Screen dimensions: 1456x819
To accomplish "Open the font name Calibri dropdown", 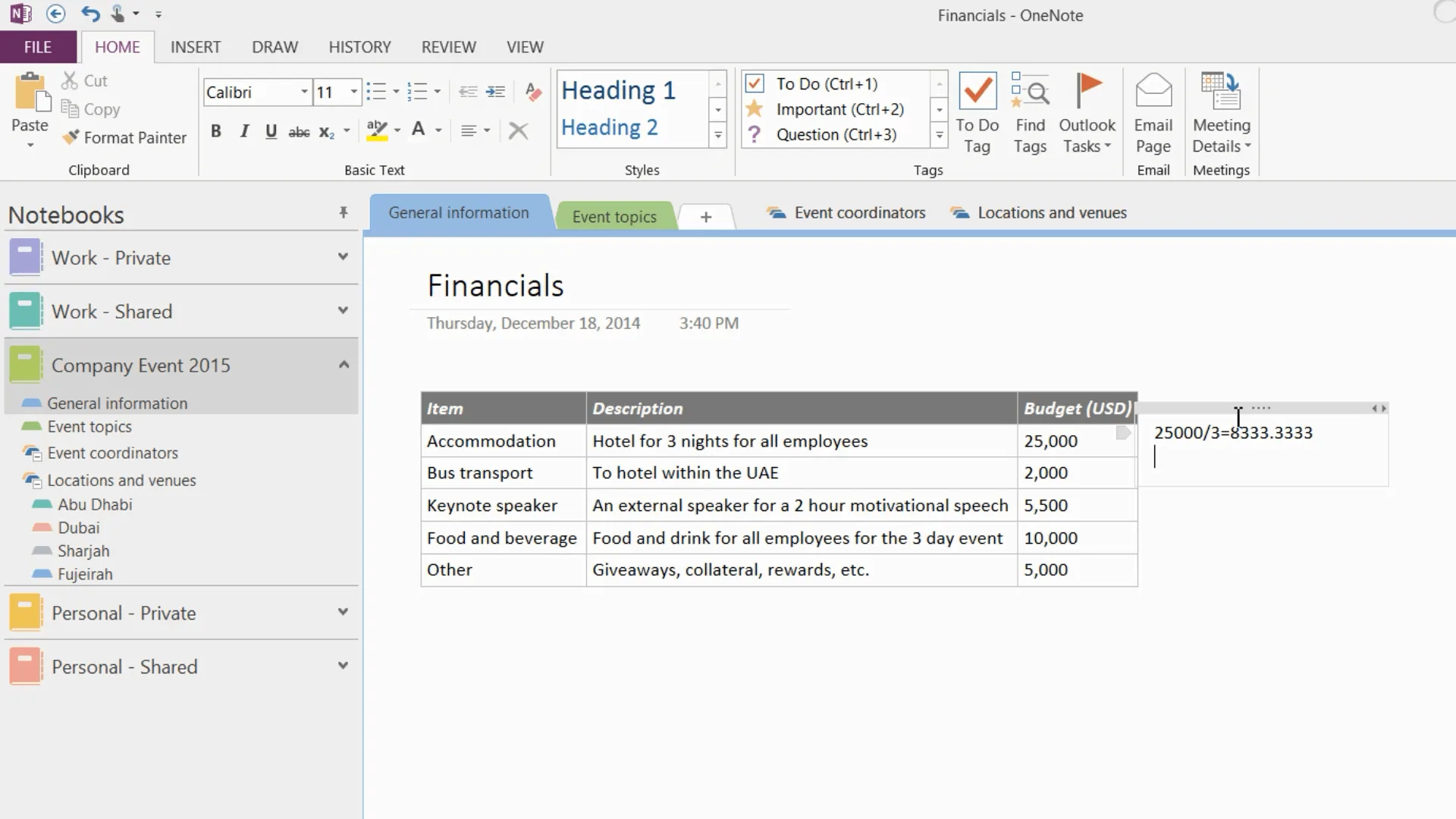I will (x=304, y=92).
